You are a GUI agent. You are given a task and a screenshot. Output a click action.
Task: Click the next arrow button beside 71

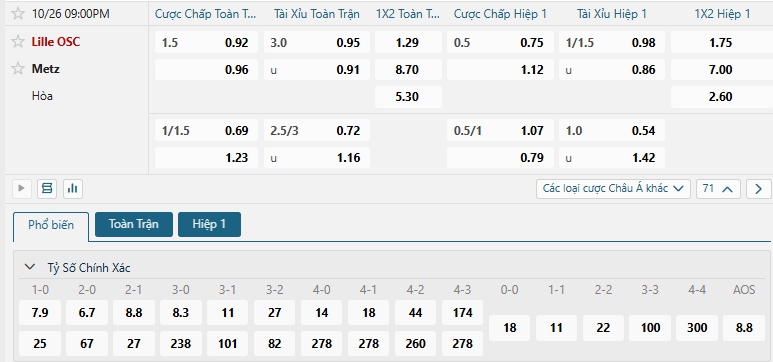pyautogui.click(x=758, y=188)
